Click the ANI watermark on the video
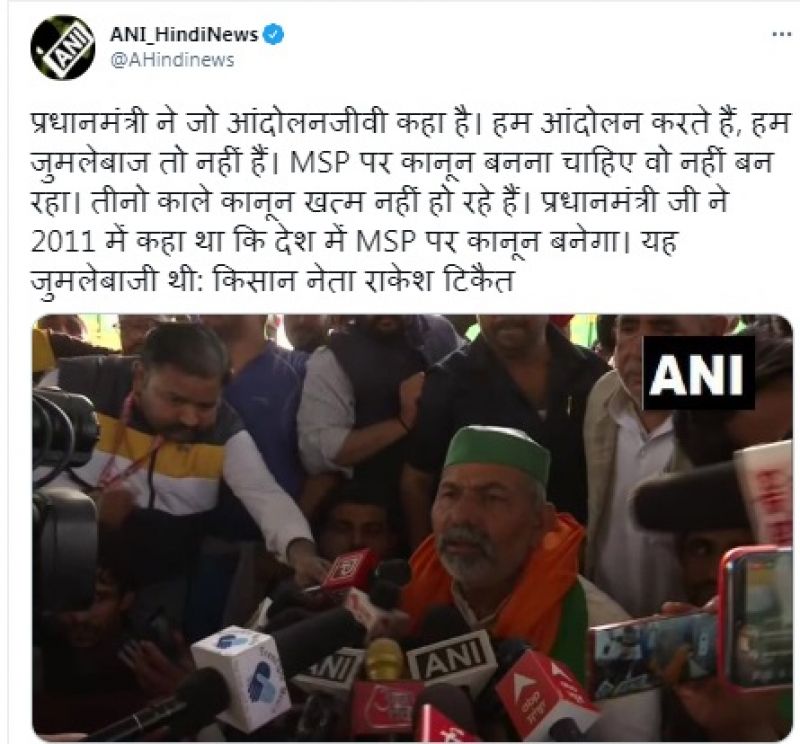Viewport: 800px width, 744px height. pos(698,373)
